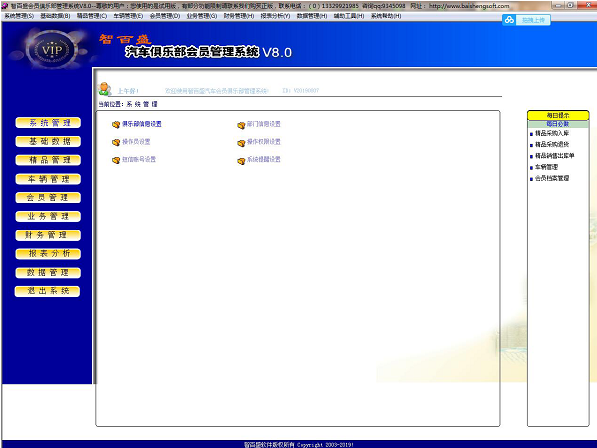Open 精品采购退货 daily task
597x448 pixels.
pos(552,144)
